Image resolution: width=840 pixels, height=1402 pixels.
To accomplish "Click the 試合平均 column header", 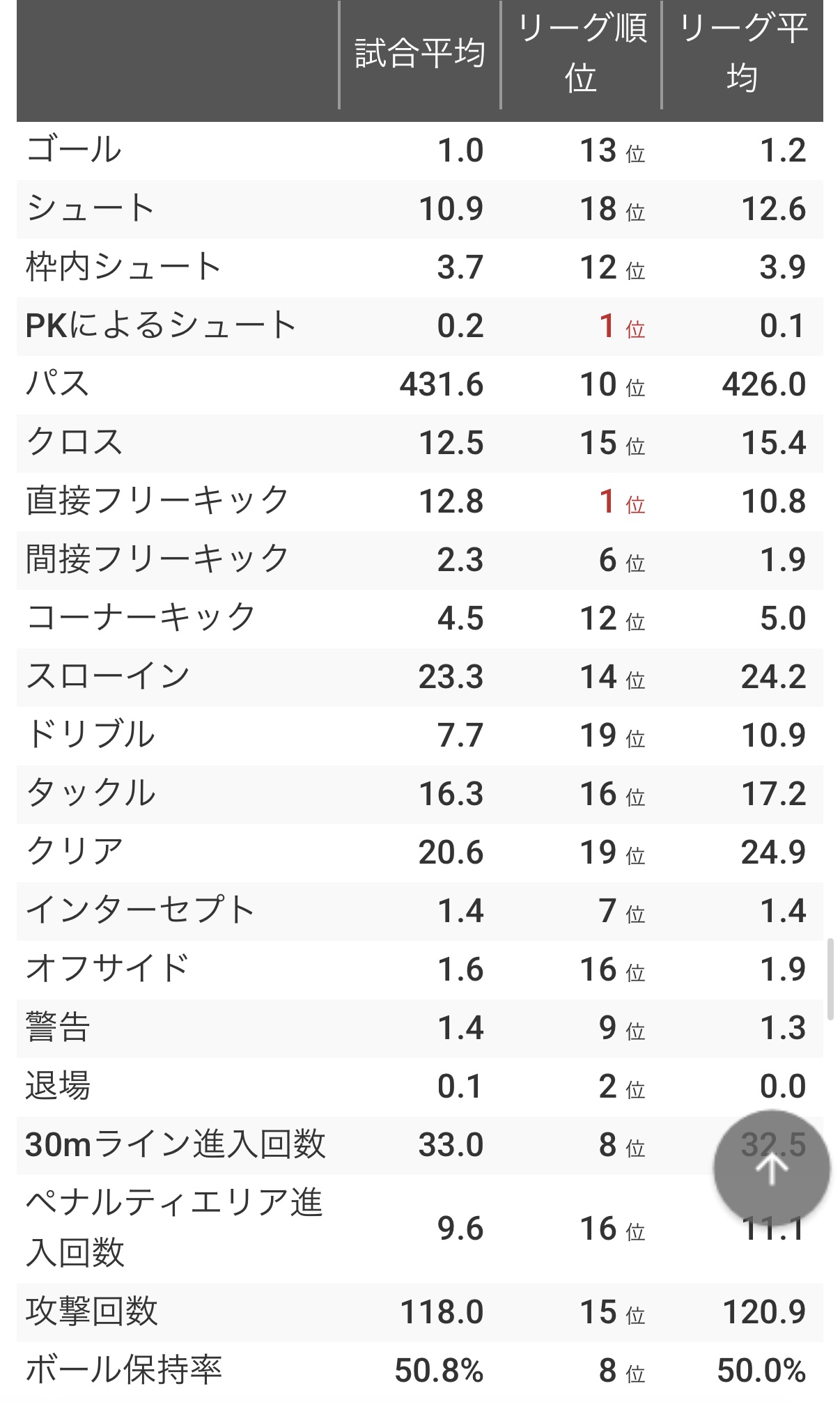I will tap(419, 54).
